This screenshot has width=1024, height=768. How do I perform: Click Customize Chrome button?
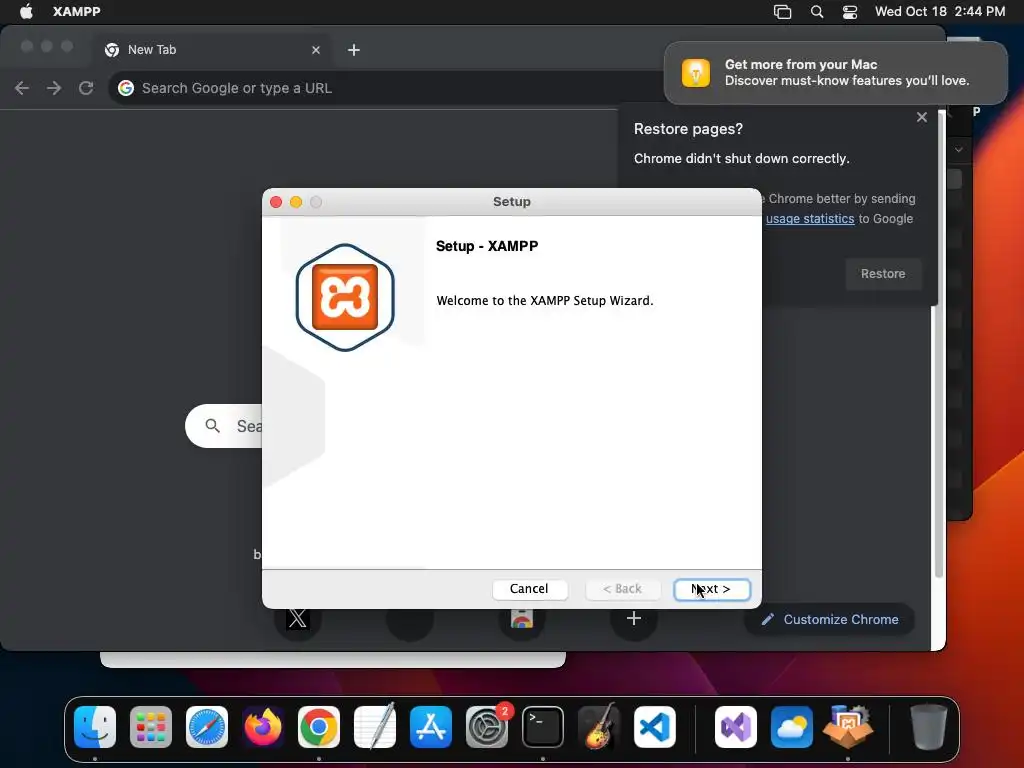[x=829, y=619]
